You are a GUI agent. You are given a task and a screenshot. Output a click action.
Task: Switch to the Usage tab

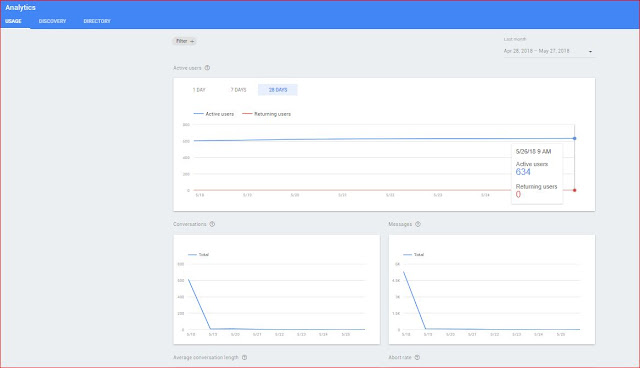point(13,21)
